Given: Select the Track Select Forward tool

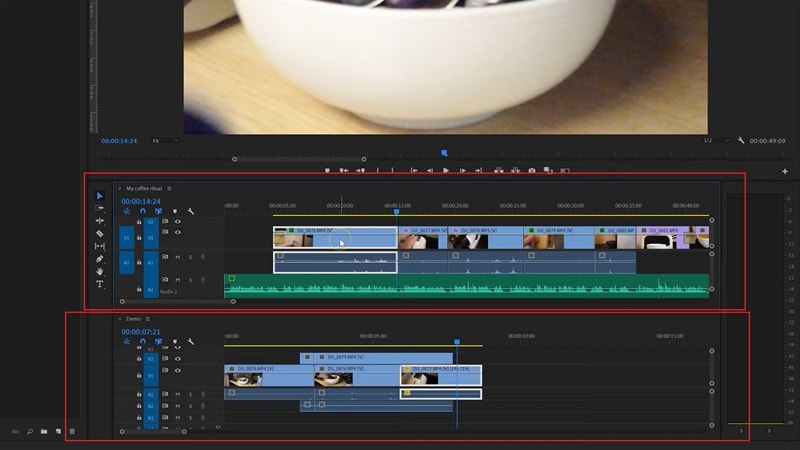Looking at the screenshot, I should pyautogui.click(x=99, y=208).
